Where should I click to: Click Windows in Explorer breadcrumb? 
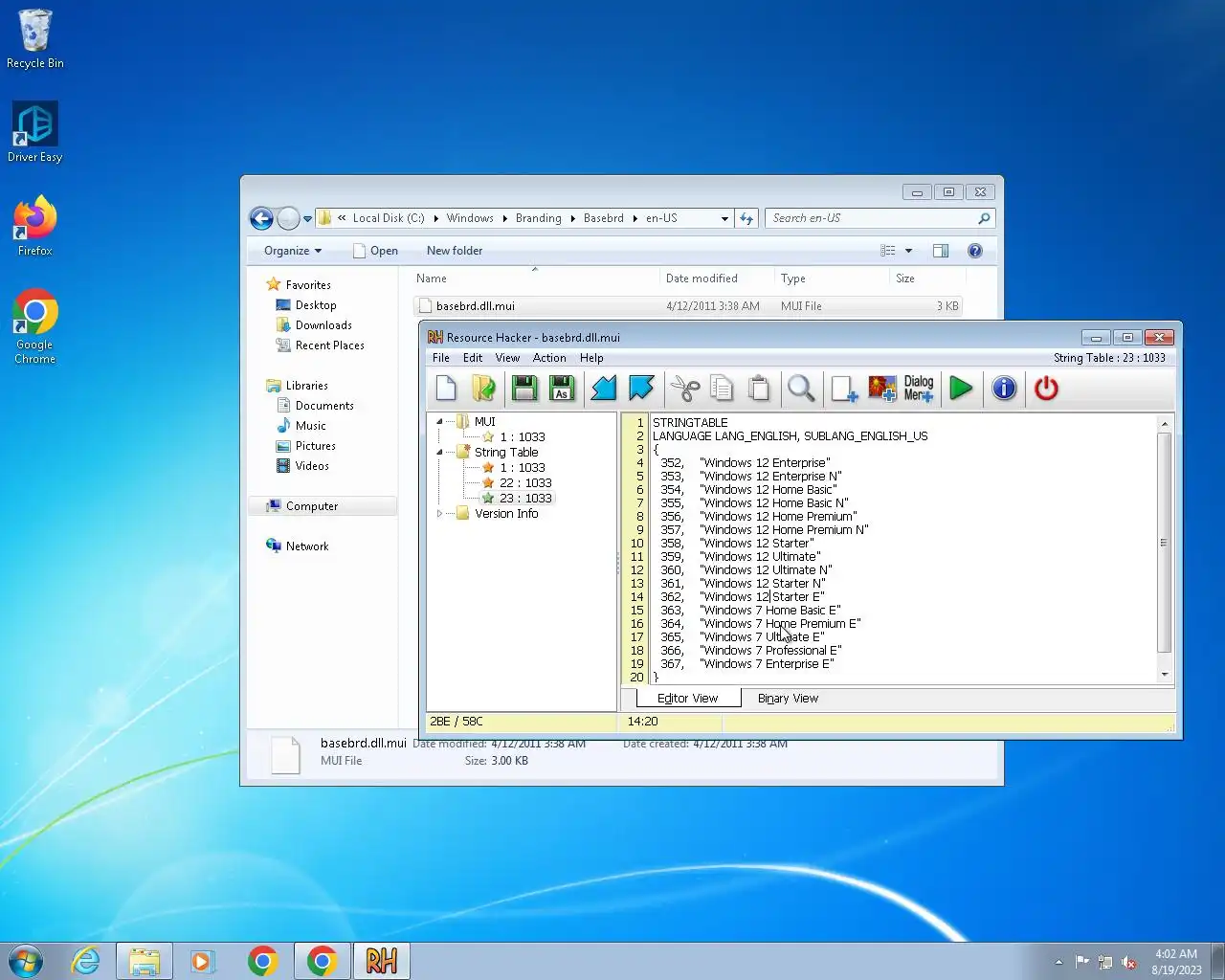click(470, 218)
